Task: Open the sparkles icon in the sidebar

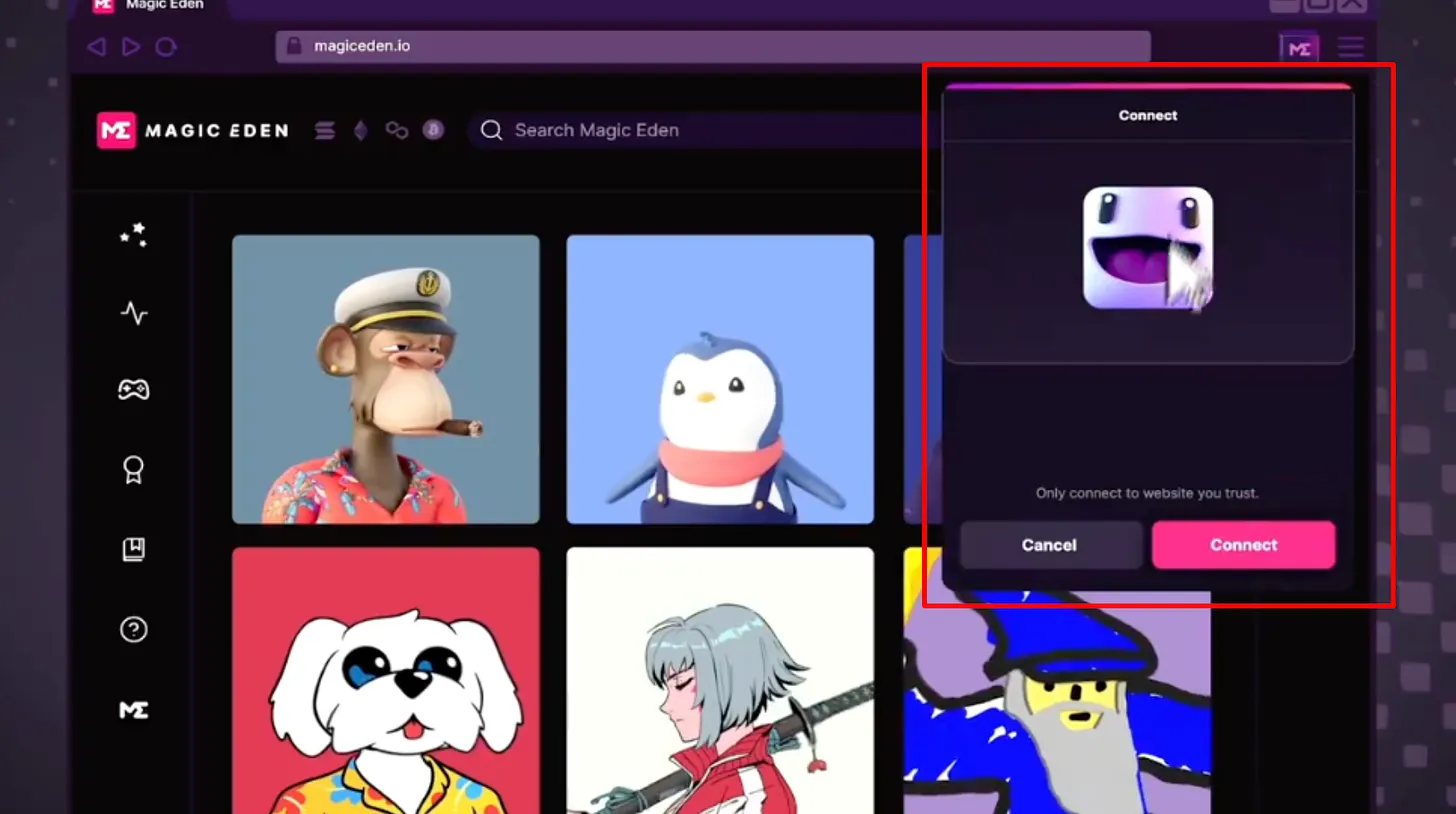Action: point(133,235)
